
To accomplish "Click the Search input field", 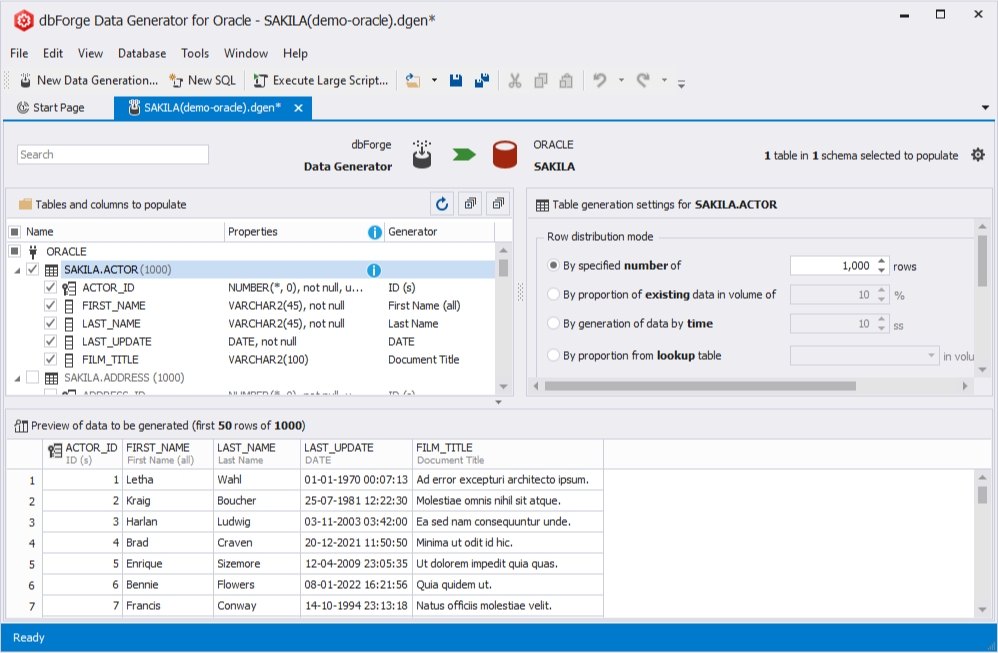I will pos(113,155).
